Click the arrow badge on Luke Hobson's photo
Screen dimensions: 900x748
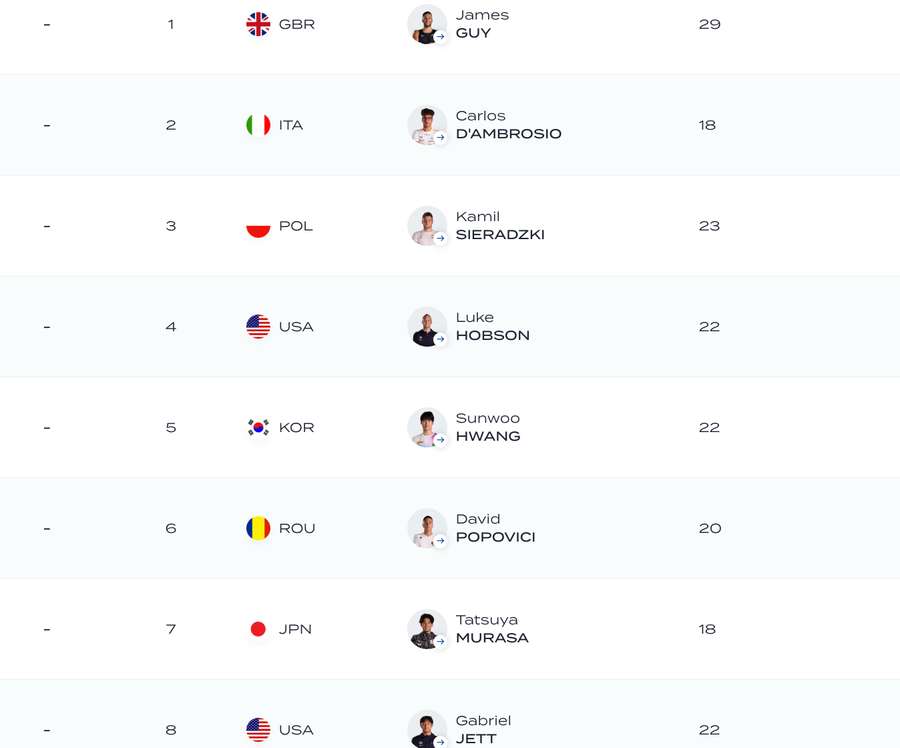[440, 339]
